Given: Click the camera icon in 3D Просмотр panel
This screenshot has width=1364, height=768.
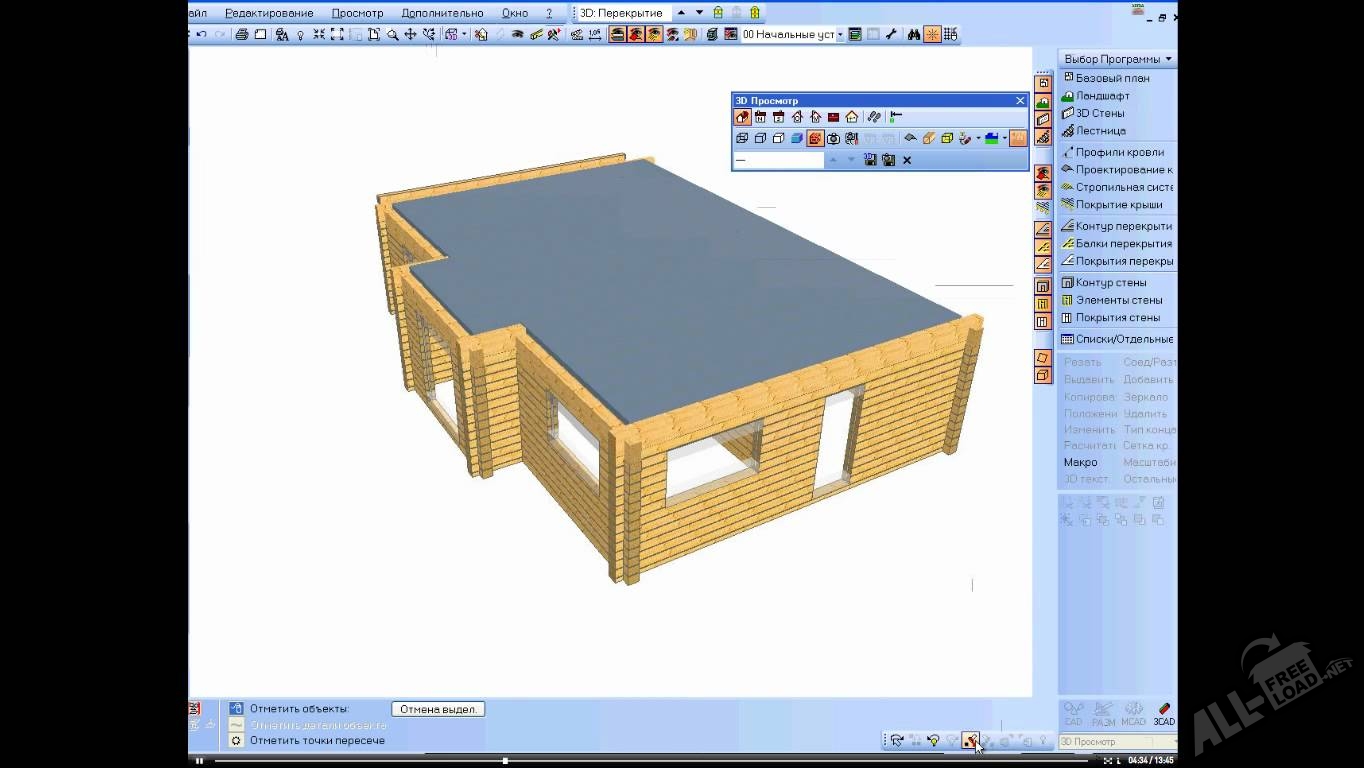Looking at the screenshot, I should tap(833, 139).
